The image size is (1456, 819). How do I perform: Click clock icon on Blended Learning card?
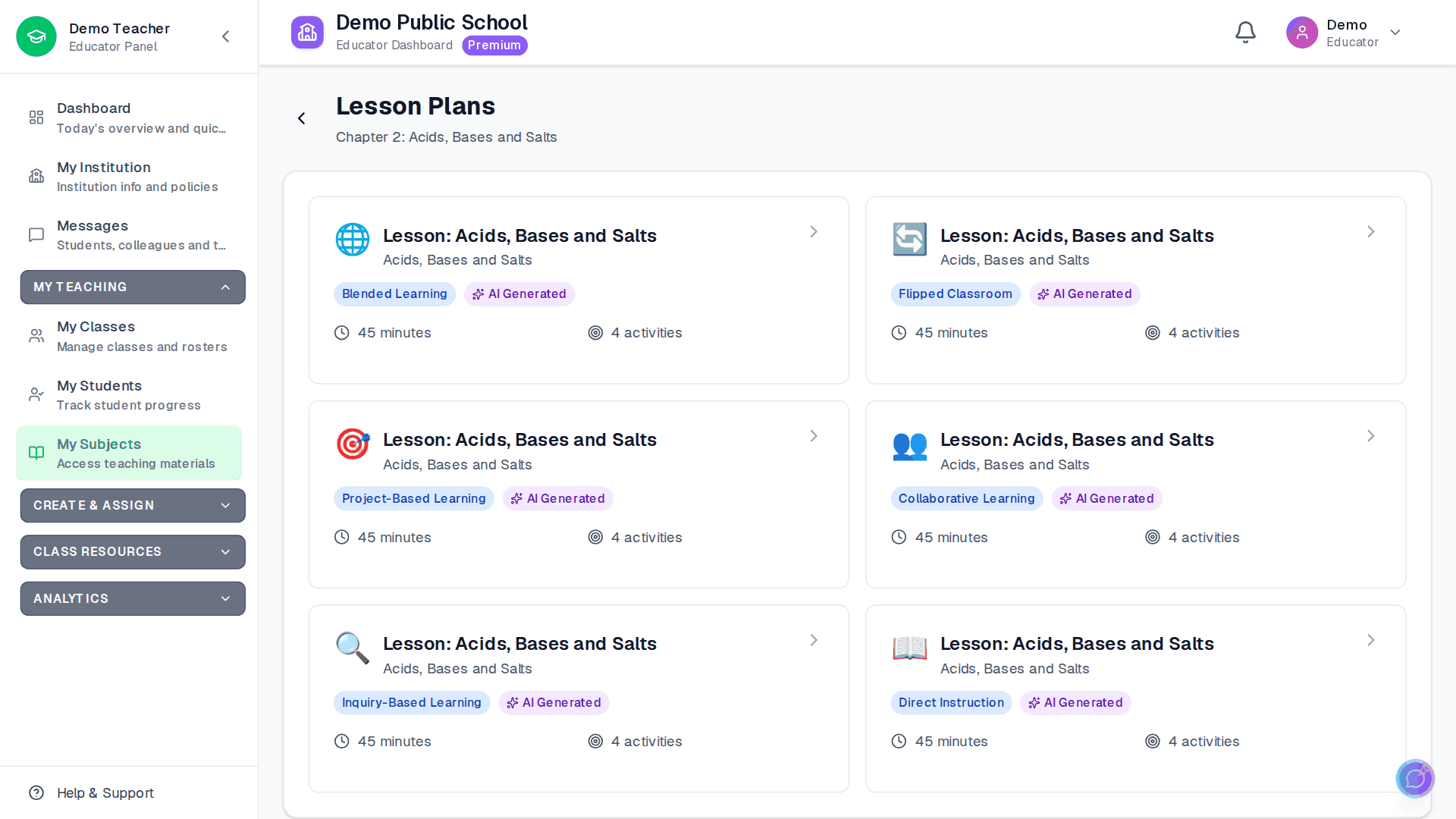(342, 333)
